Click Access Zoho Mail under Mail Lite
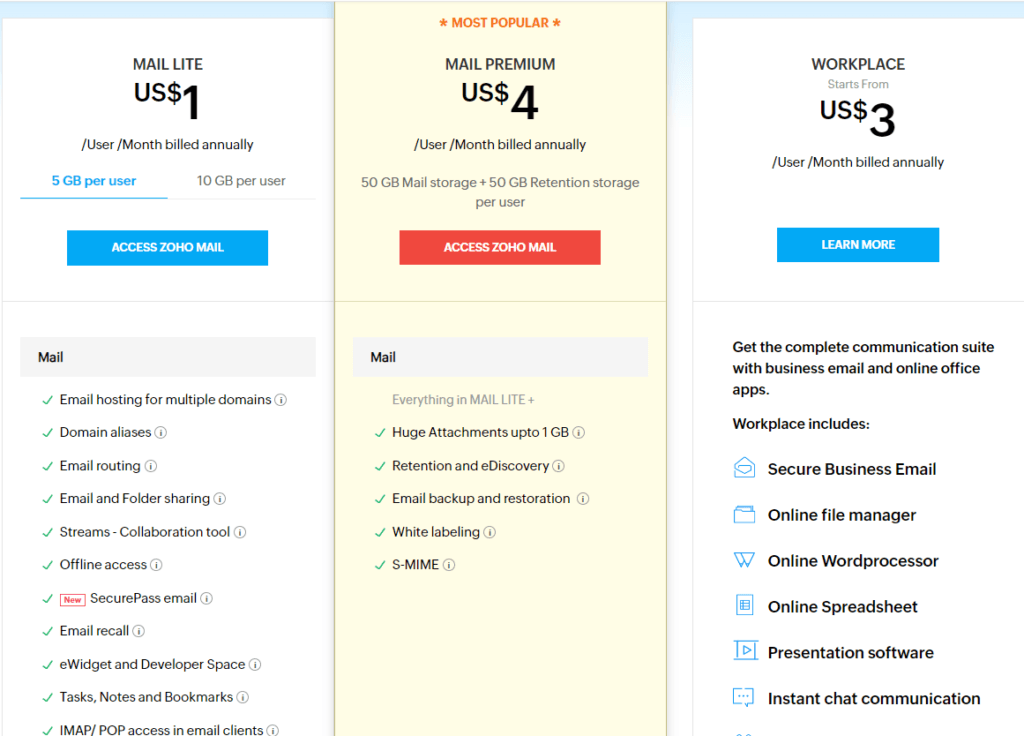The height and width of the screenshot is (736, 1024). pos(167,248)
